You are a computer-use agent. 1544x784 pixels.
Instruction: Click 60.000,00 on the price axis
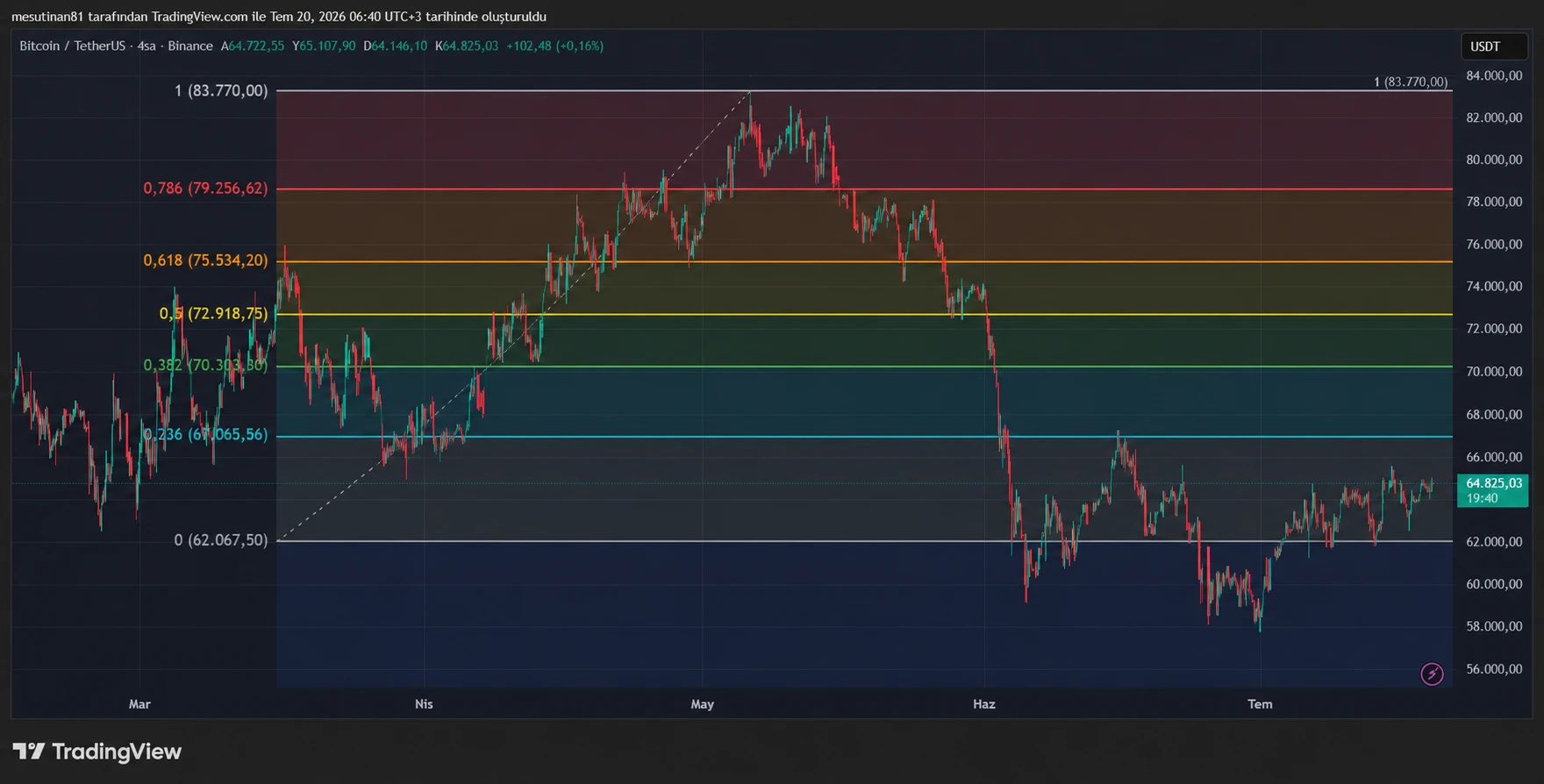[x=1494, y=583]
